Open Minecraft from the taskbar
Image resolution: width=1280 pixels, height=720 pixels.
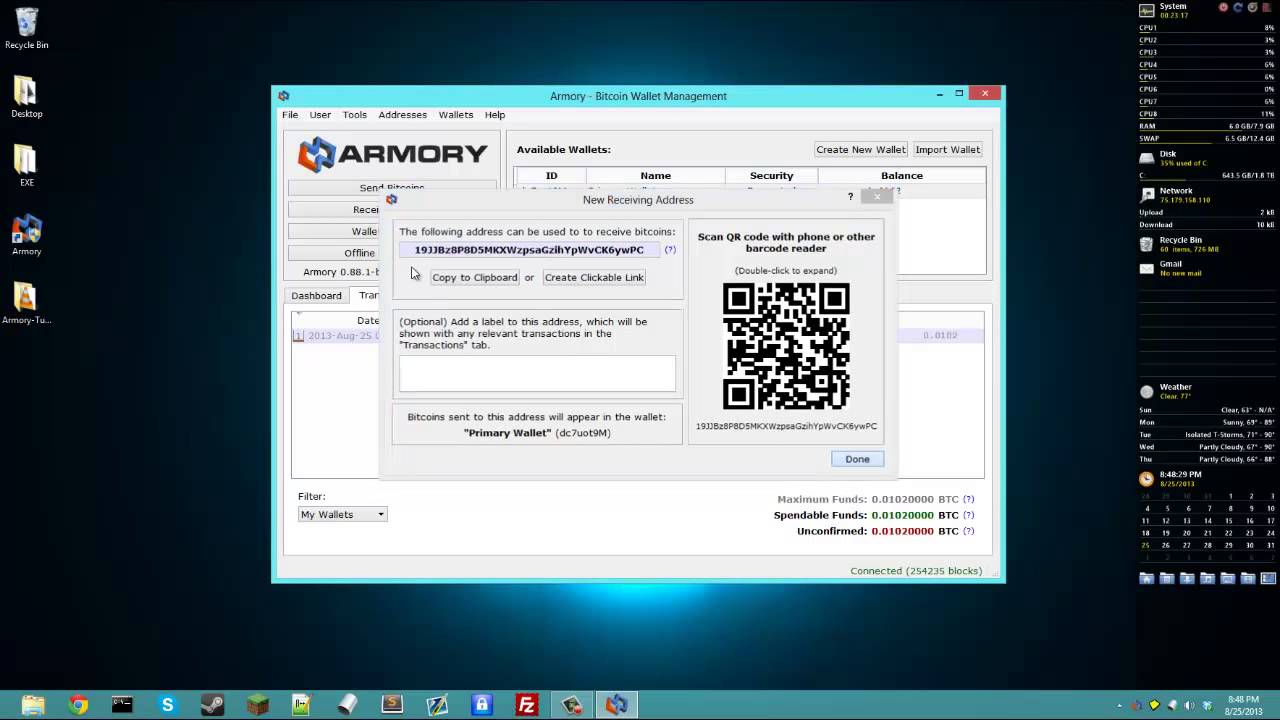(x=257, y=705)
